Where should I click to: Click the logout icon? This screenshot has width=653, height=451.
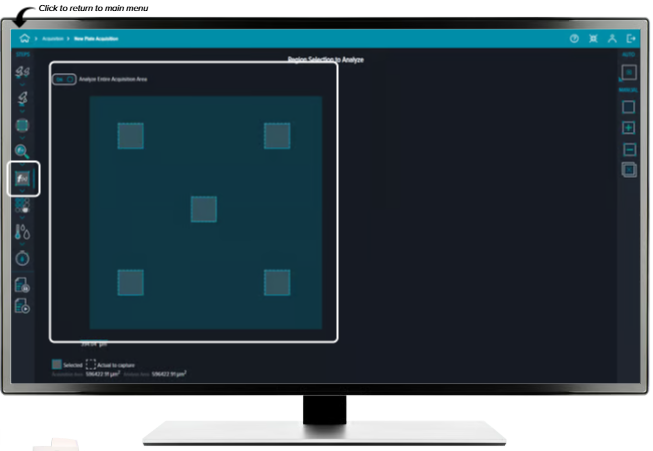(x=631, y=39)
